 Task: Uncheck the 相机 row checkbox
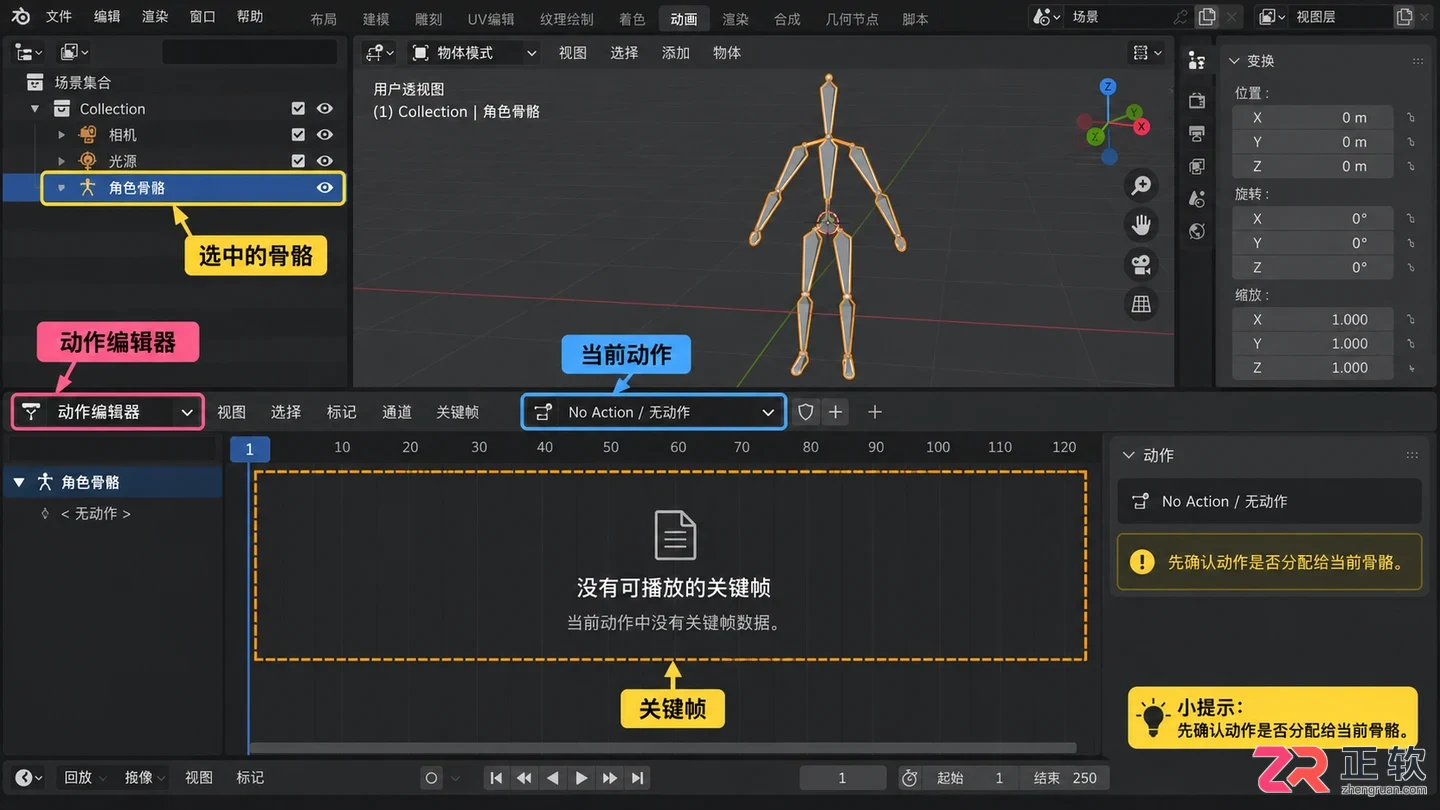(x=298, y=135)
